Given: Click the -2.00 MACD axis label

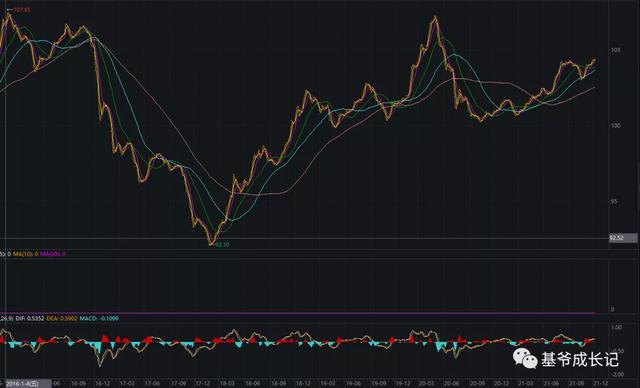Looking at the screenshot, I should pyautogui.click(x=617, y=374).
